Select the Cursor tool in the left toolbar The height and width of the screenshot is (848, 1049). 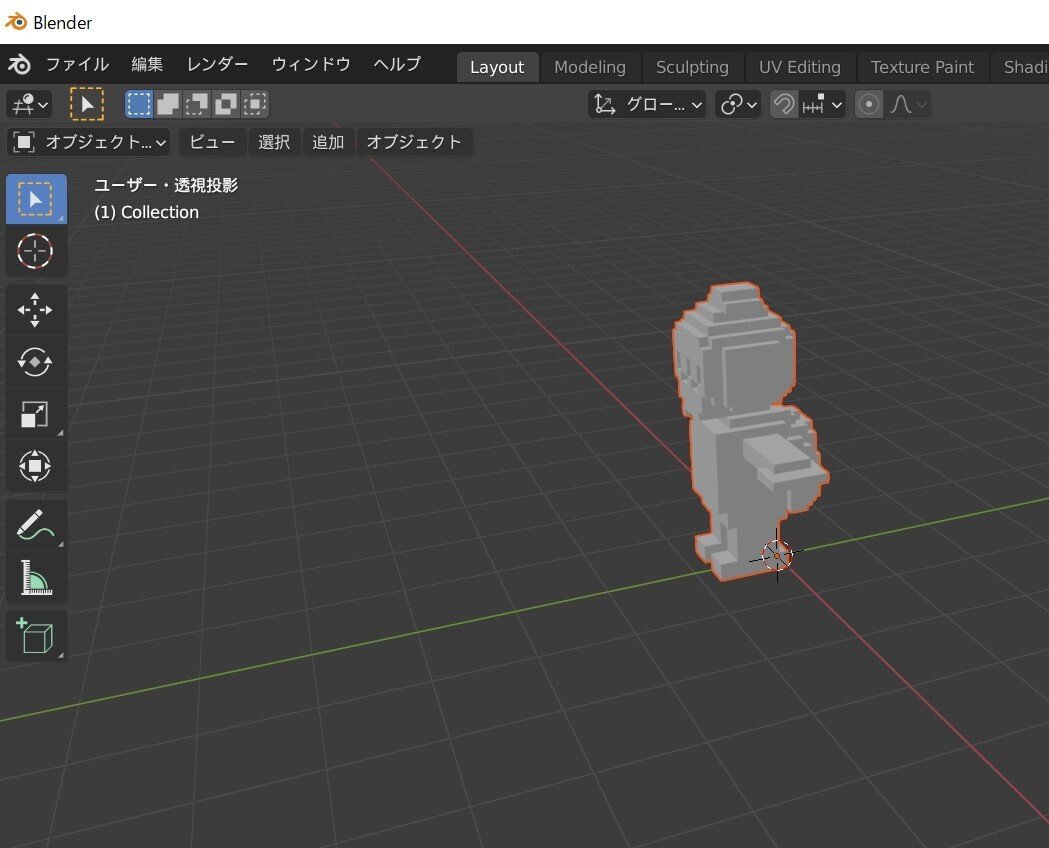pyautogui.click(x=36, y=251)
